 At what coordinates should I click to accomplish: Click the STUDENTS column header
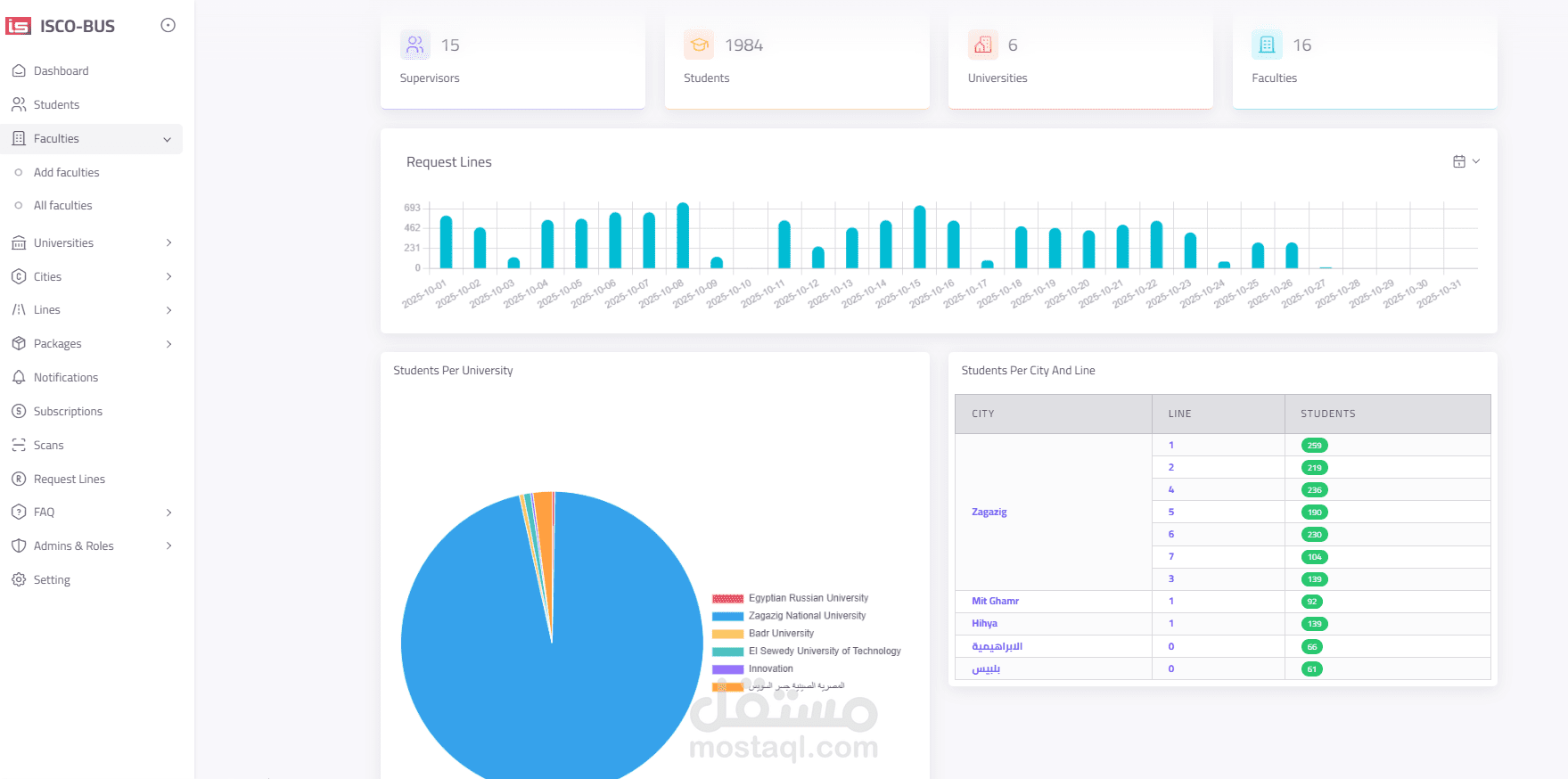[x=1328, y=414]
